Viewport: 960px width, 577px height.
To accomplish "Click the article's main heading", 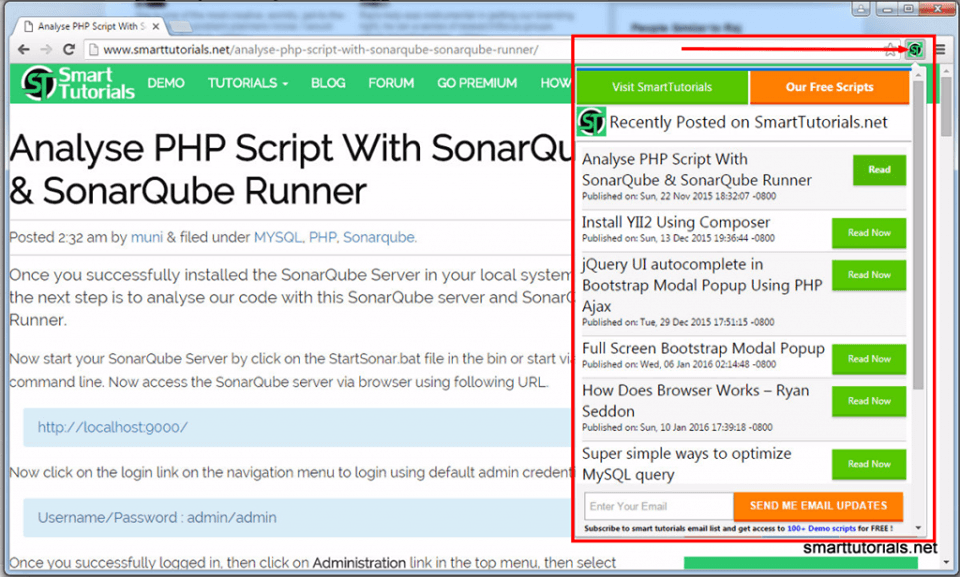I will click(x=291, y=169).
